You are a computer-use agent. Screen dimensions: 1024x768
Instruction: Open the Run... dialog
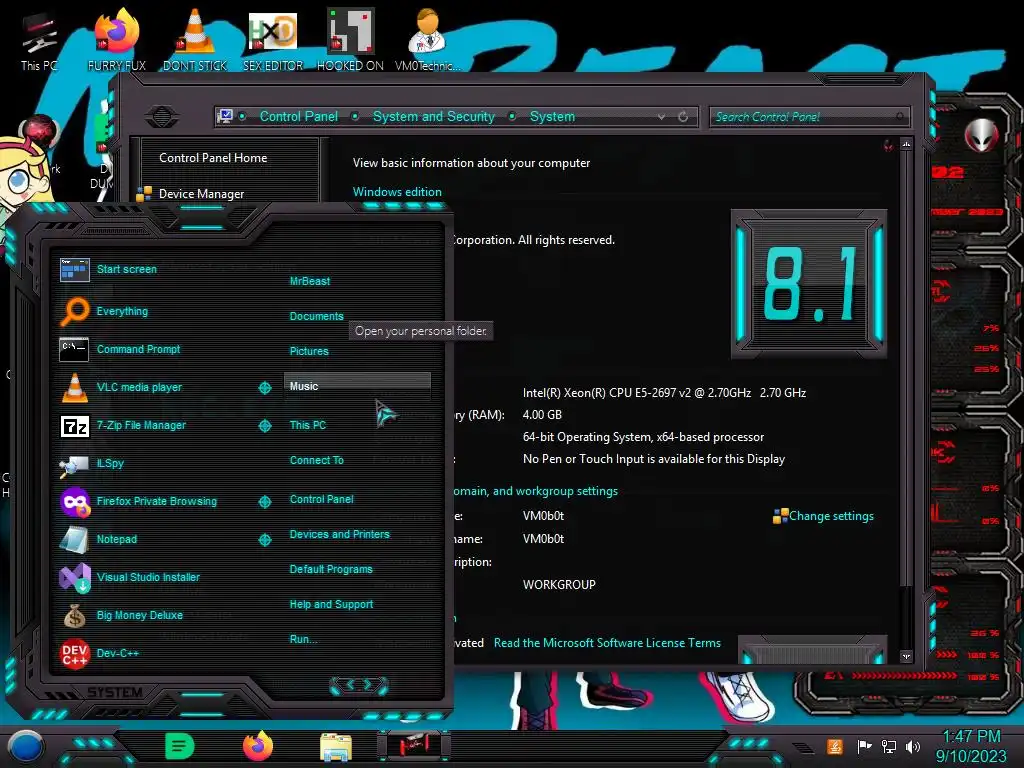[x=303, y=639]
